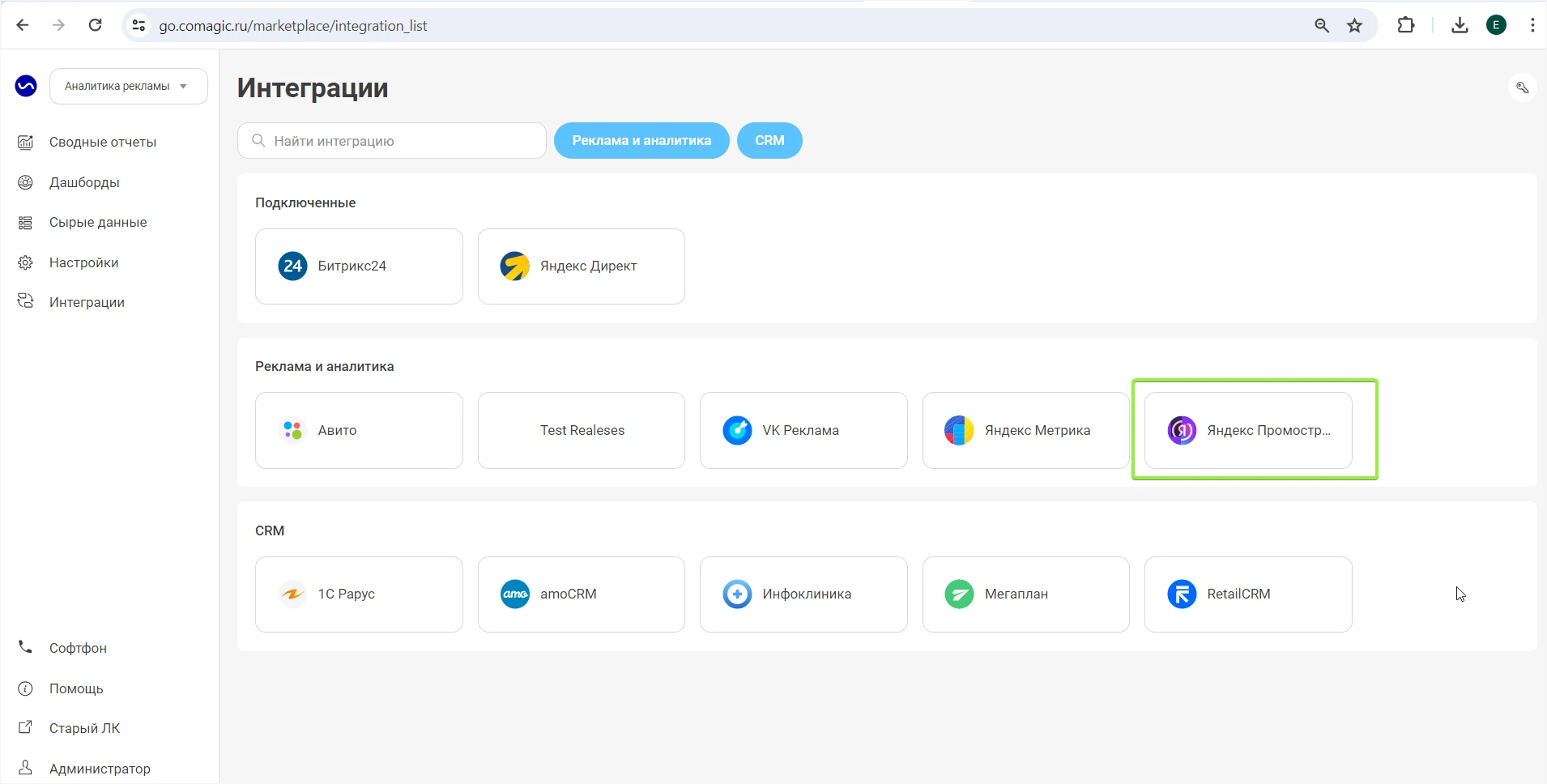1547x784 pixels.
Task: Bookmark this page with the star icon
Action: (1355, 26)
